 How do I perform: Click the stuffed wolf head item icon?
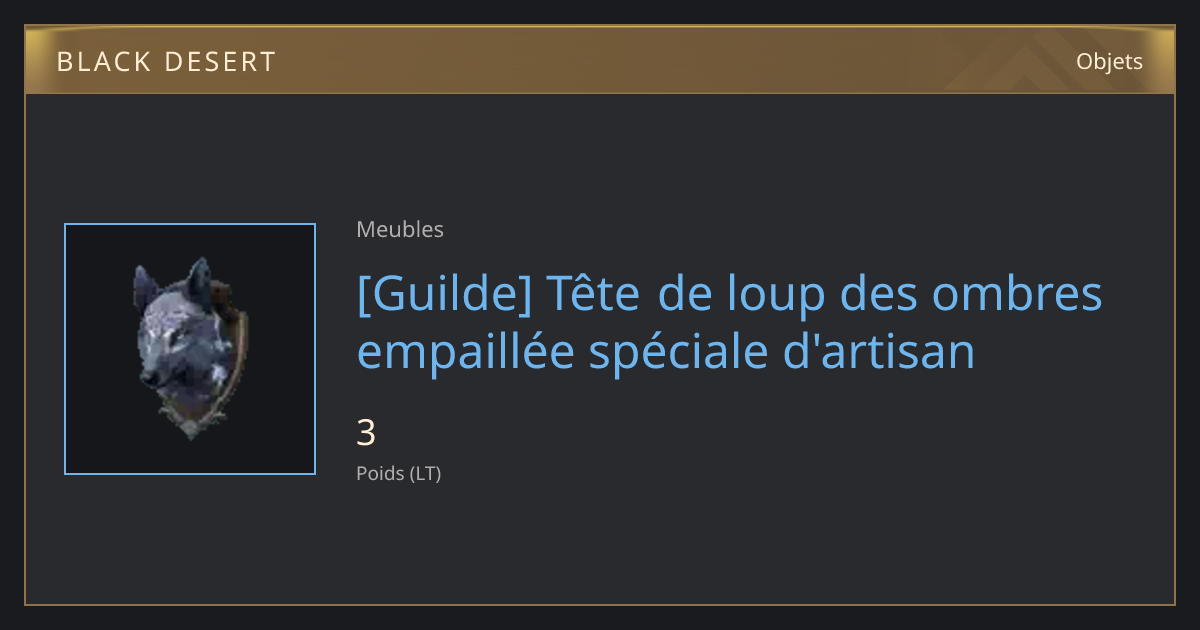[x=190, y=349]
